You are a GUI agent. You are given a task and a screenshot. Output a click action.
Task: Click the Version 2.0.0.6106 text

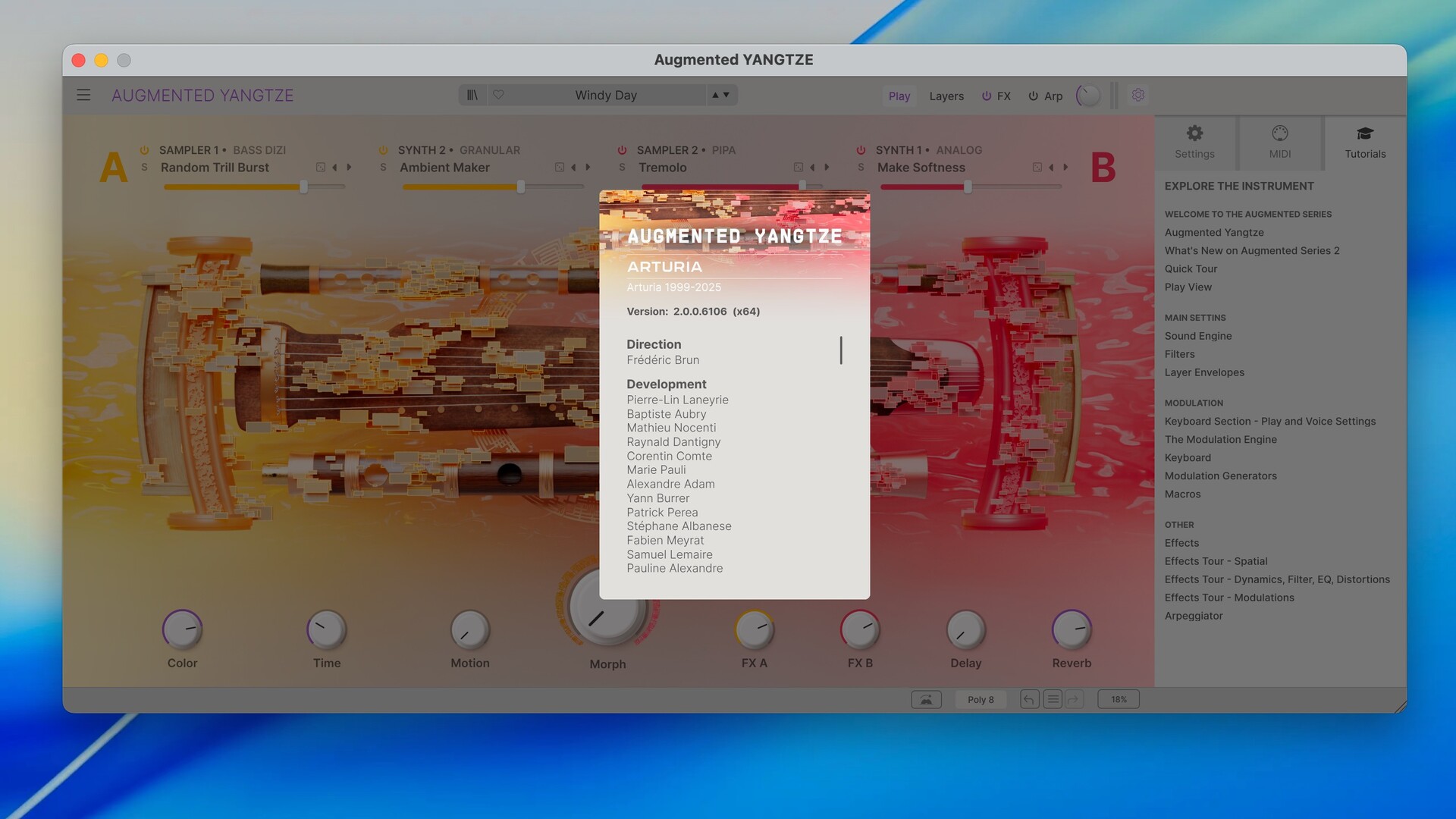(x=693, y=311)
